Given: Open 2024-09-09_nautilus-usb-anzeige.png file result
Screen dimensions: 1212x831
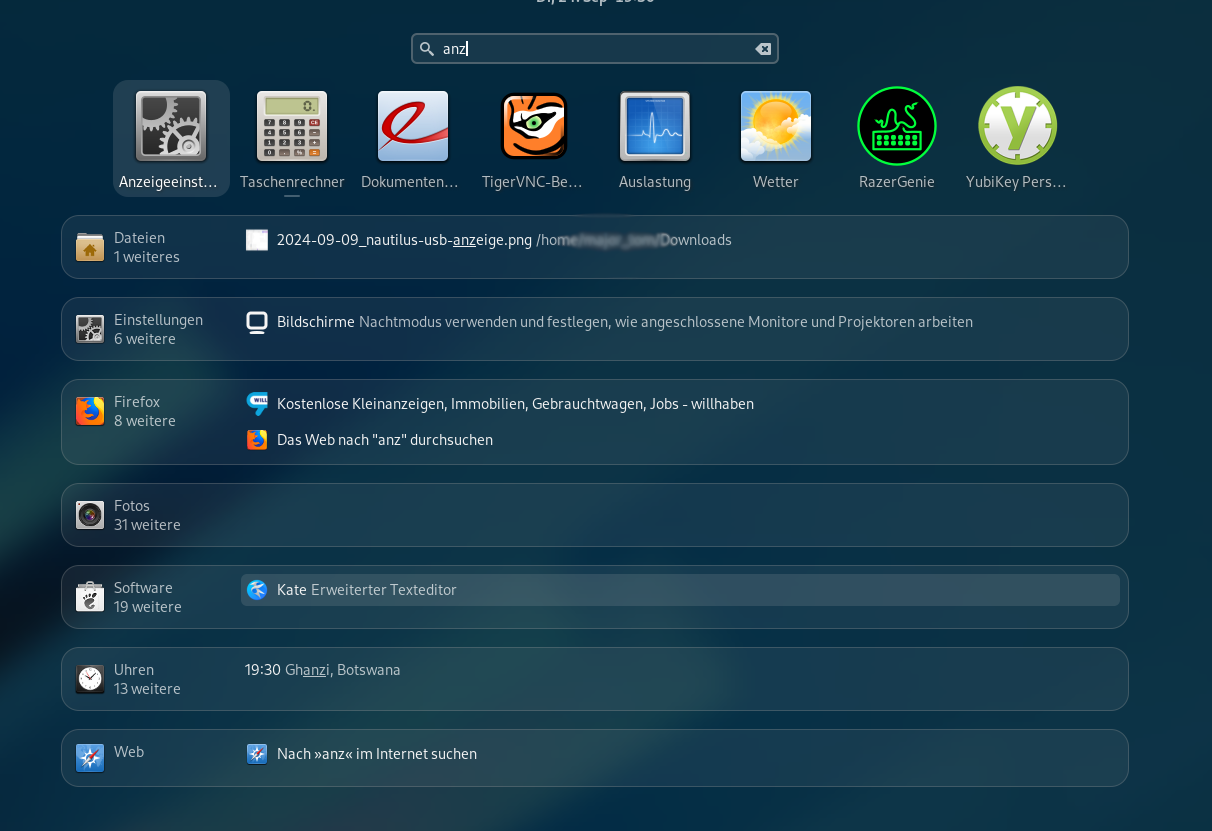Looking at the screenshot, I should coord(680,240).
